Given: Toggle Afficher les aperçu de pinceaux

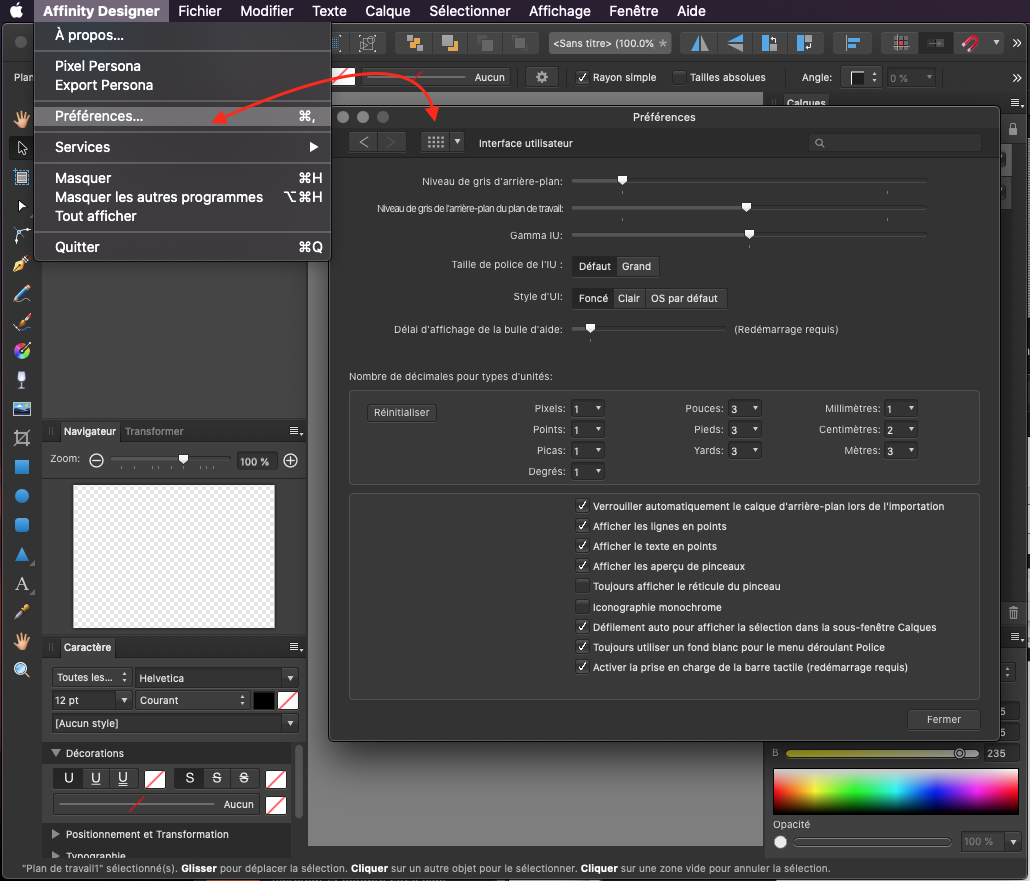Looking at the screenshot, I should coord(582,566).
